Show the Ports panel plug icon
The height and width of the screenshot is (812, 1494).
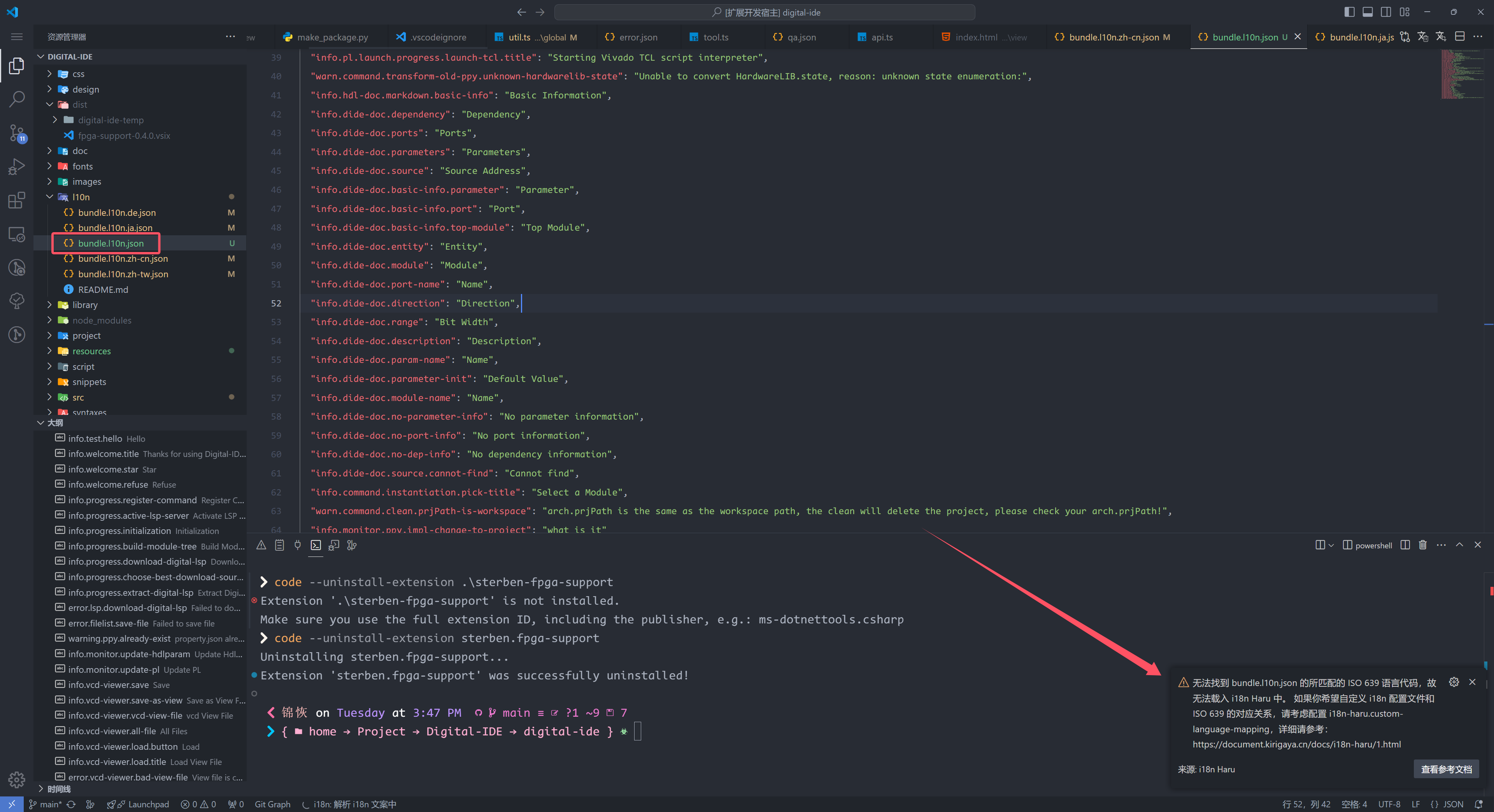pyautogui.click(x=298, y=545)
